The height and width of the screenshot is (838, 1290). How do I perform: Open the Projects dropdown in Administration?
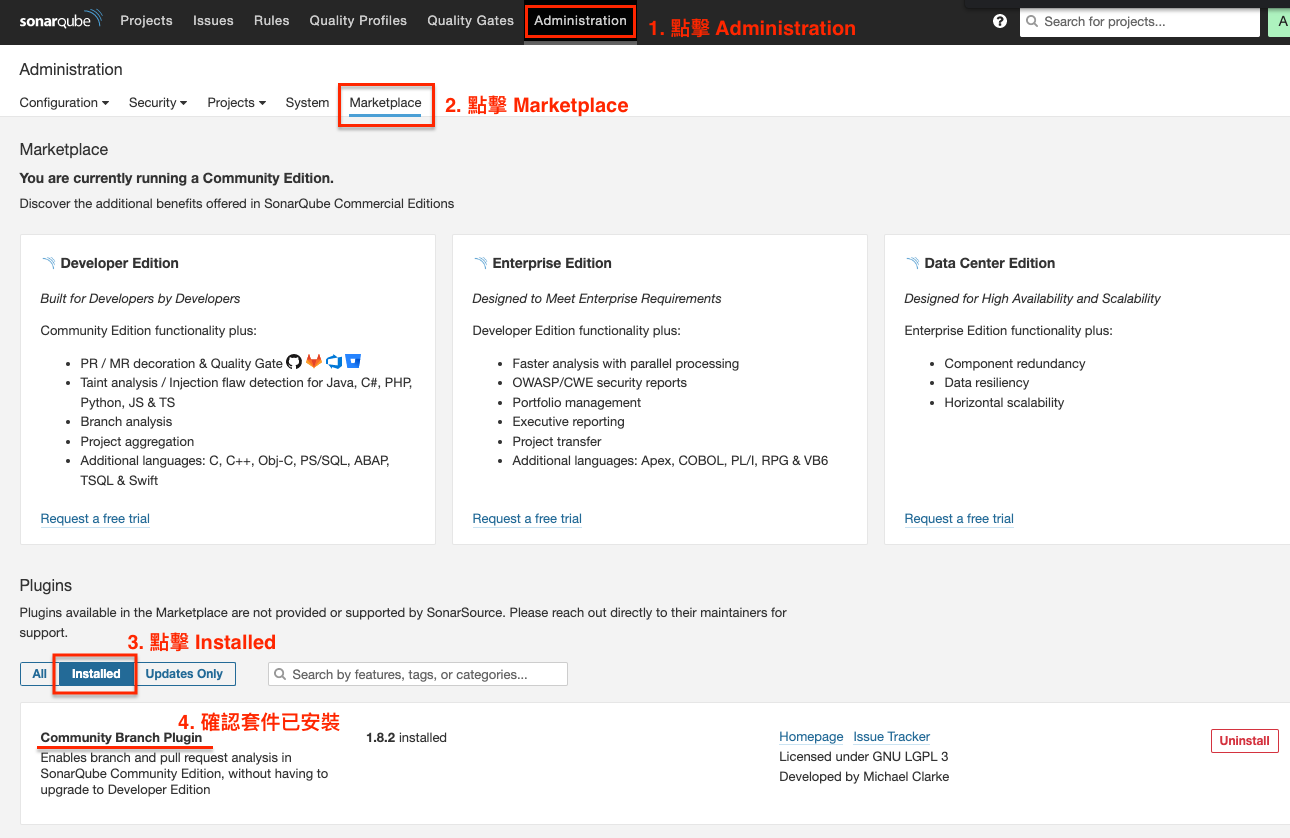(236, 102)
